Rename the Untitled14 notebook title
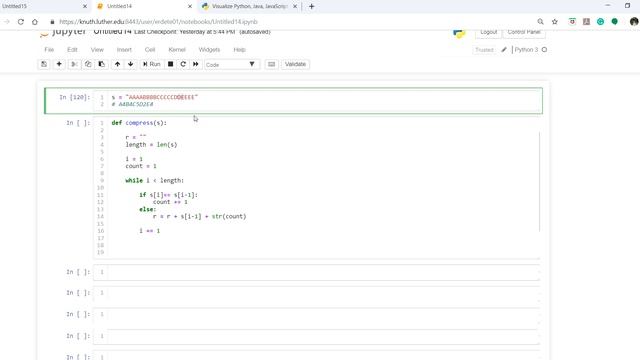Image resolution: width=640 pixels, height=360 pixels. pyautogui.click(x=113, y=32)
